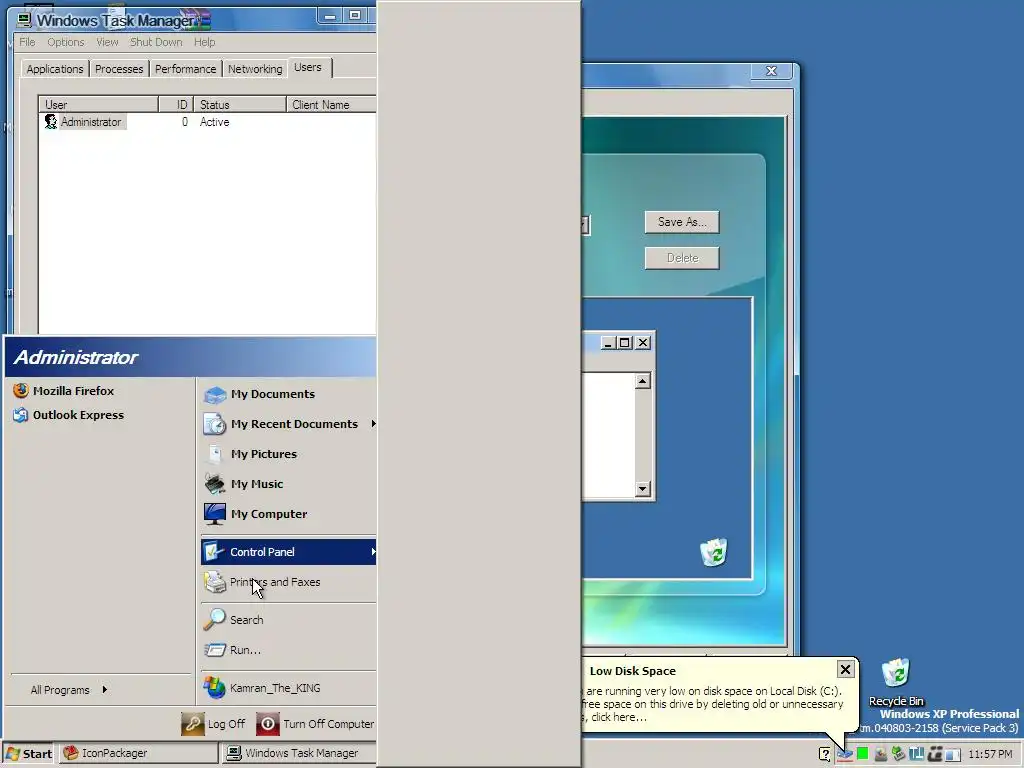
Task: Select the Administrator user icon in Task Manager
Action: [50, 121]
